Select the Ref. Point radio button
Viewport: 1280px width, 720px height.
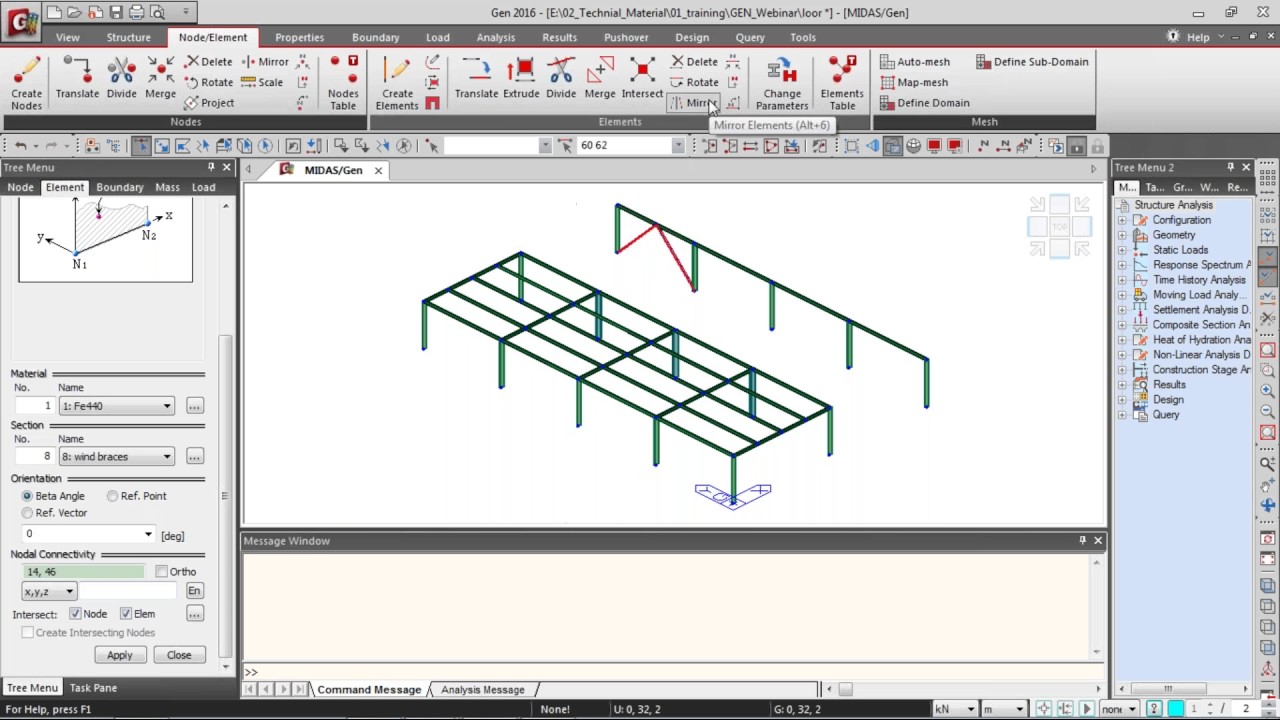112,496
